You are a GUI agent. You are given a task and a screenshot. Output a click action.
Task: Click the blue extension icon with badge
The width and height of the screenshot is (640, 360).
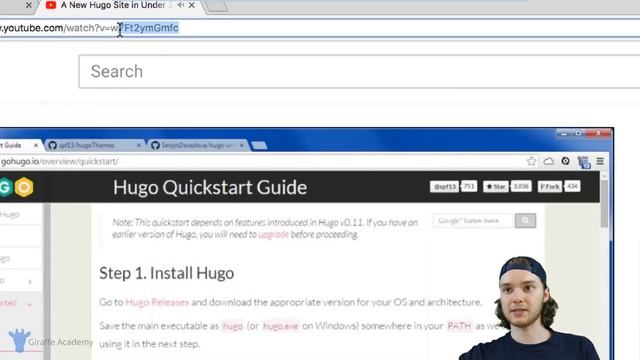pos(584,162)
